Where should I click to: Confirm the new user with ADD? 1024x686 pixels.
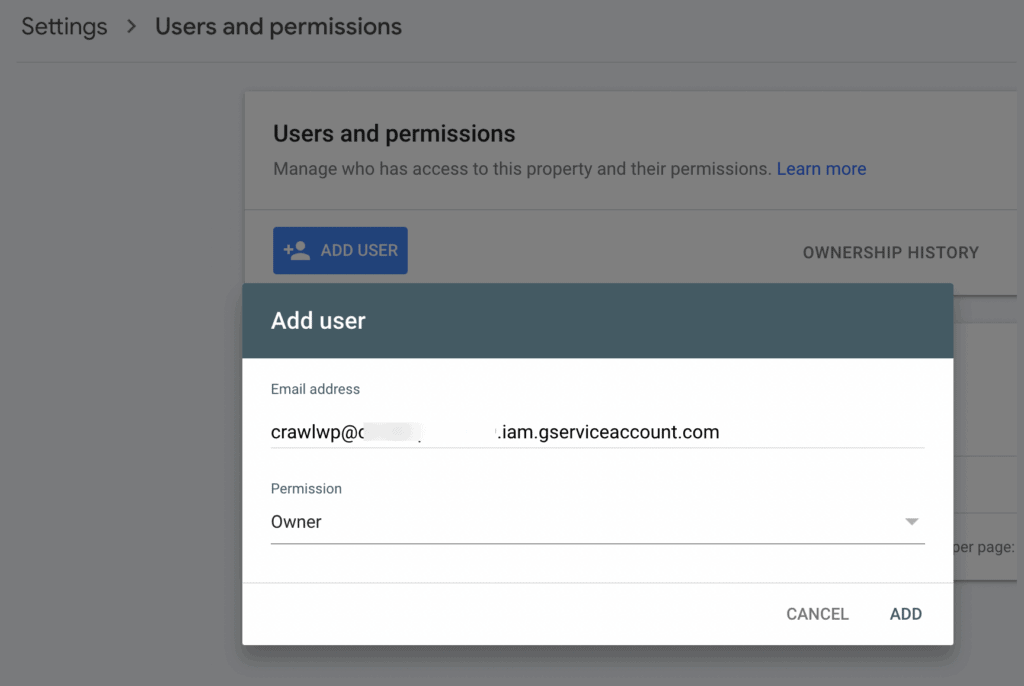point(905,614)
